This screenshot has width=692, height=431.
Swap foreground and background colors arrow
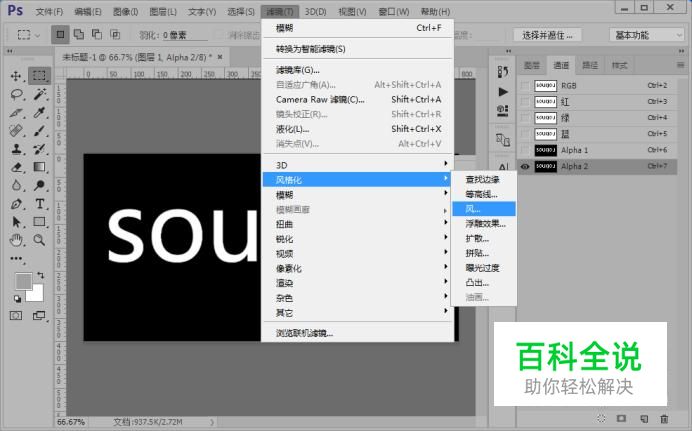(41, 275)
